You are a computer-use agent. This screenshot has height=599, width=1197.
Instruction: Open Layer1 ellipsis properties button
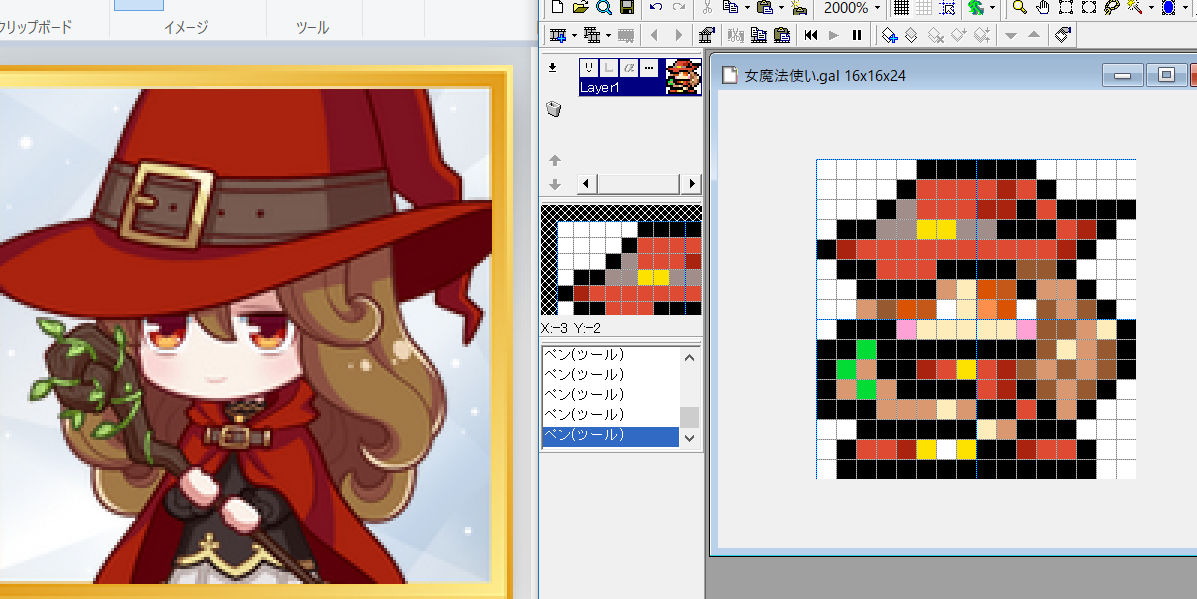point(648,68)
